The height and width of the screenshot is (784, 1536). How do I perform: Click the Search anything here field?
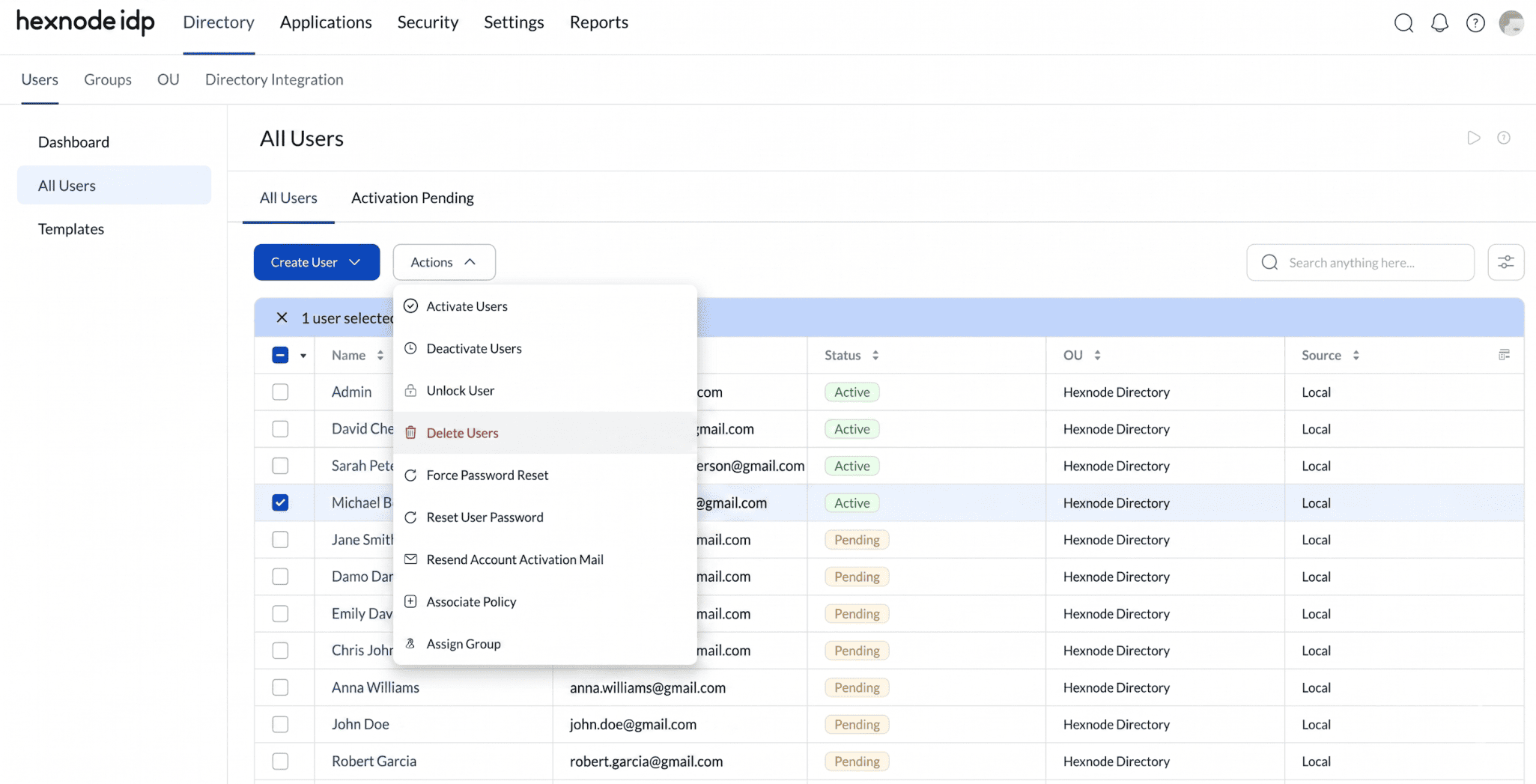[x=1360, y=262]
